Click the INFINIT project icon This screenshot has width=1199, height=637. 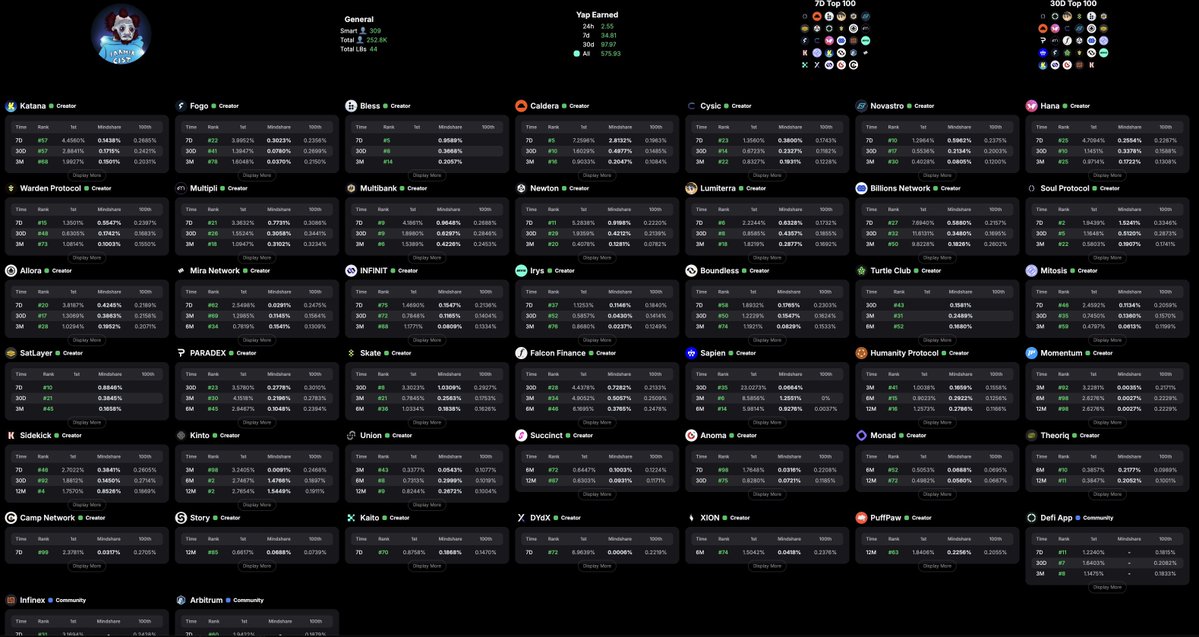tap(351, 271)
